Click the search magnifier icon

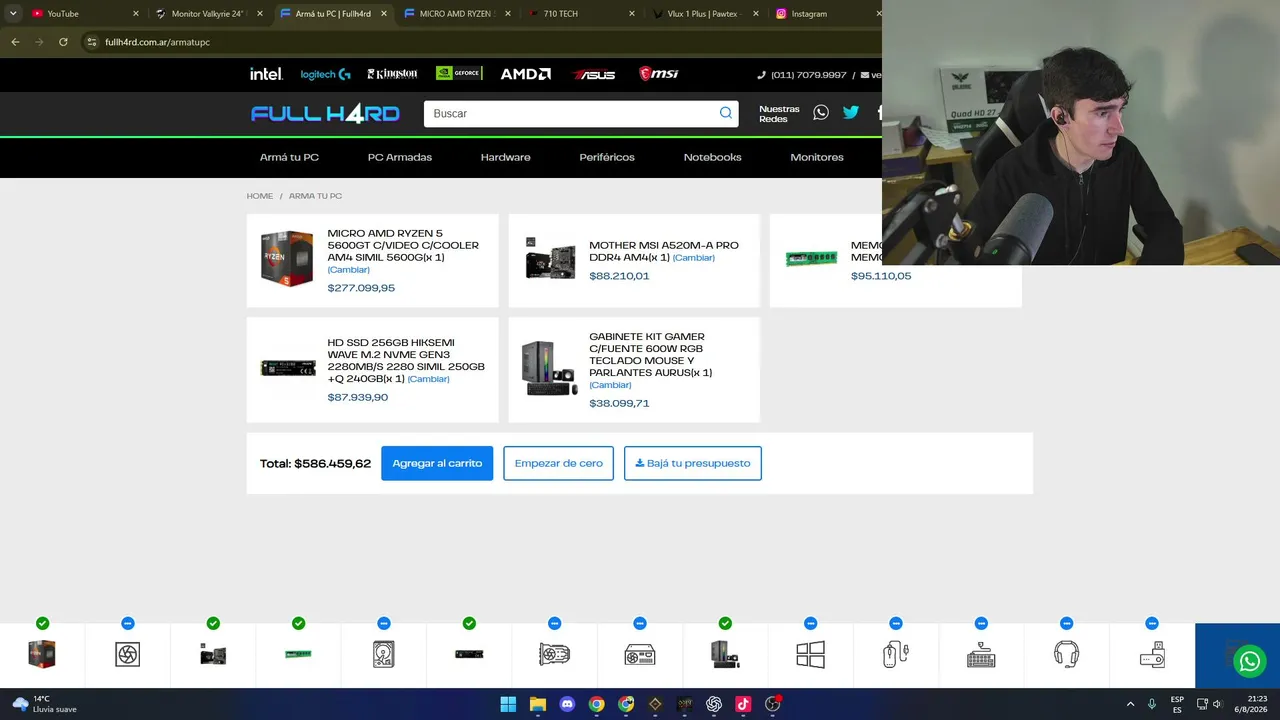tap(726, 113)
